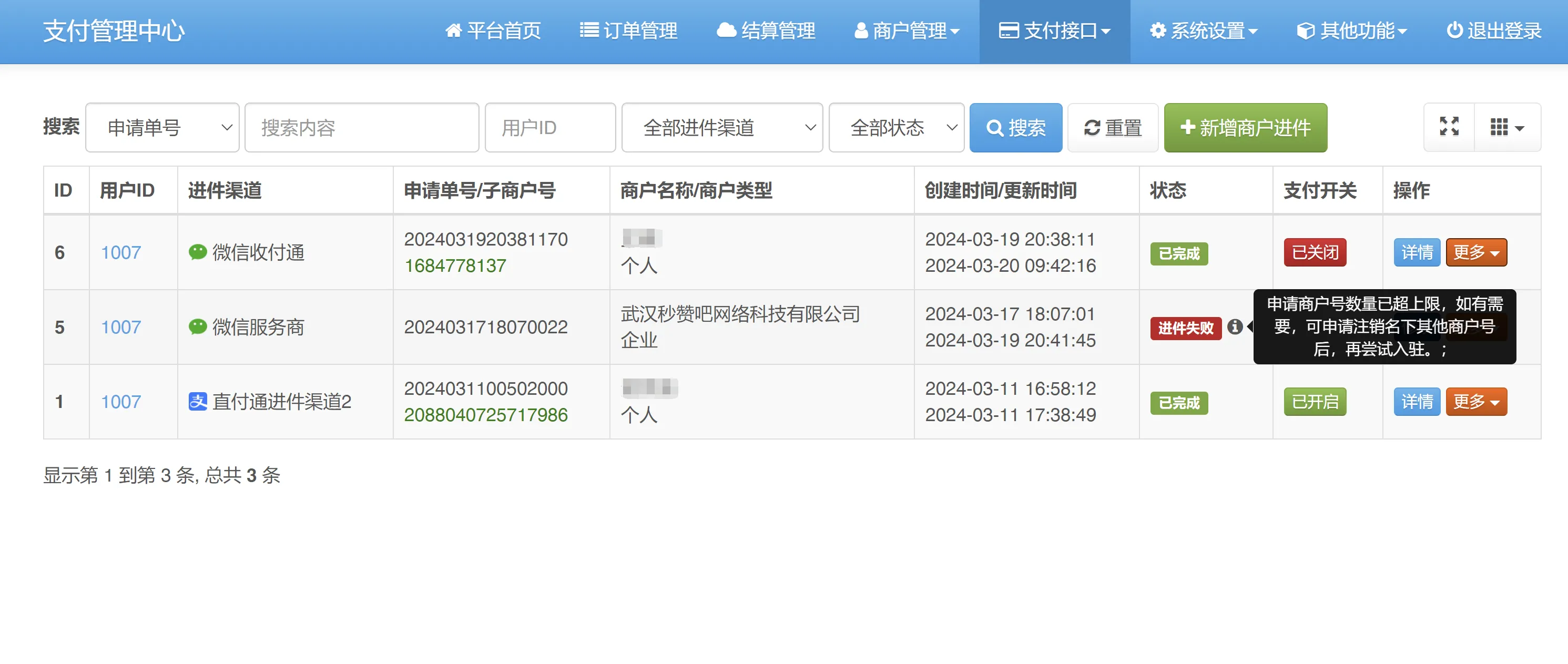This screenshot has width=1568, height=664.
Task: Click 退出登录 power icon to log out
Action: [x=1493, y=30]
